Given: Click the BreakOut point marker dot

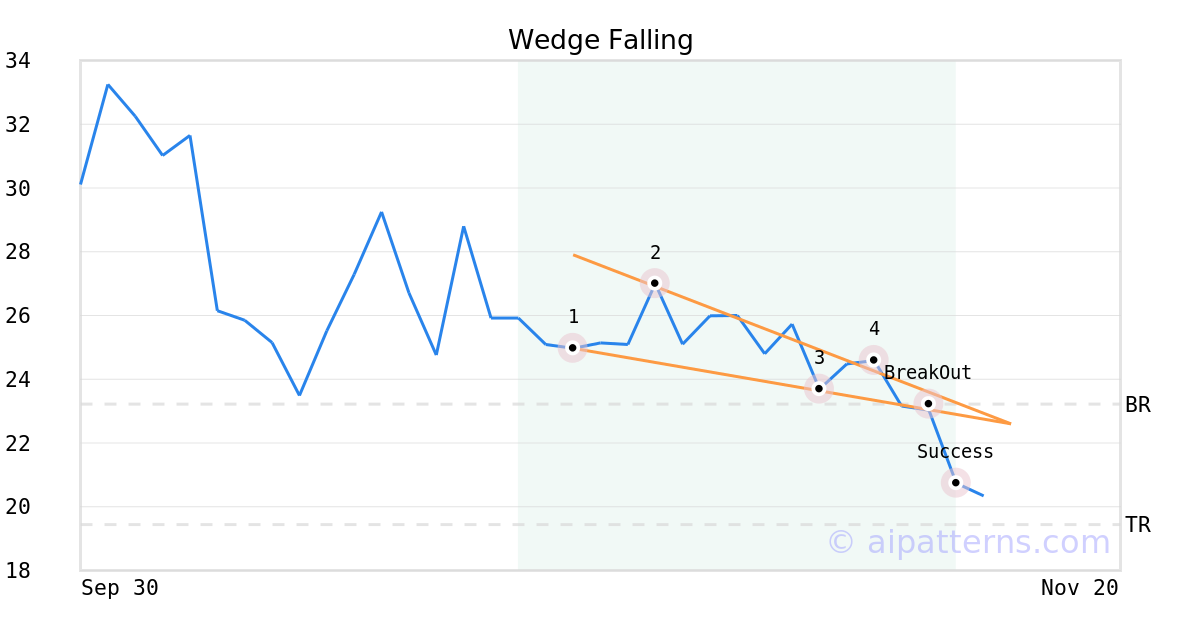Looking at the screenshot, I should (x=928, y=403).
